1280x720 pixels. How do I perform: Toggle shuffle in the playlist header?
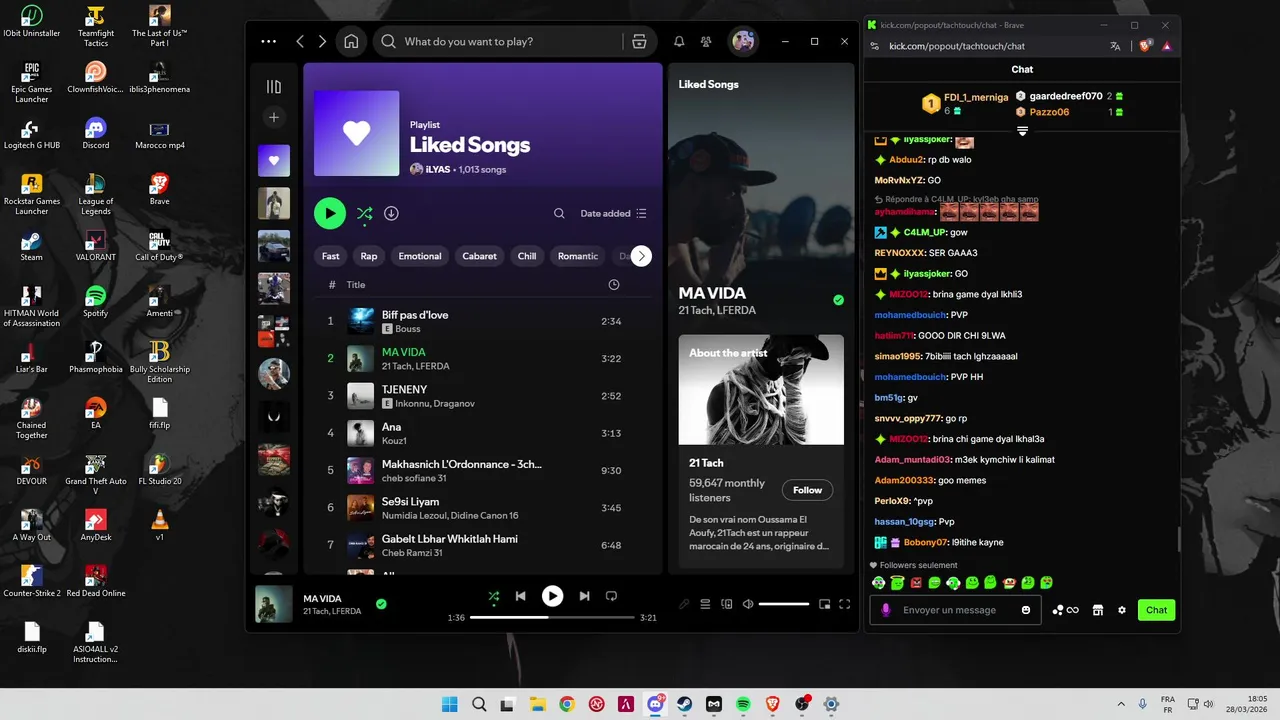click(364, 213)
